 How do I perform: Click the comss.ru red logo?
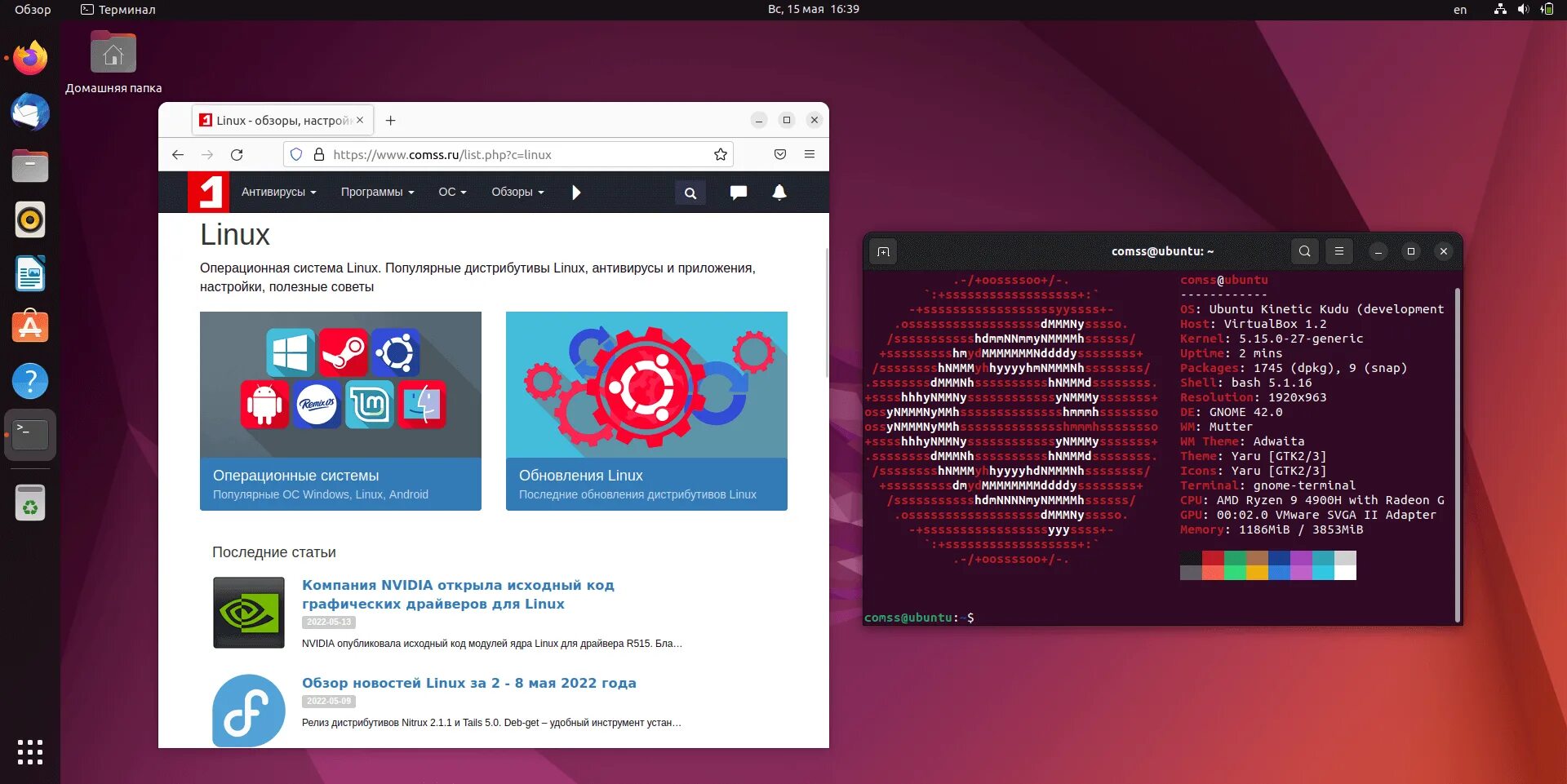(x=208, y=193)
